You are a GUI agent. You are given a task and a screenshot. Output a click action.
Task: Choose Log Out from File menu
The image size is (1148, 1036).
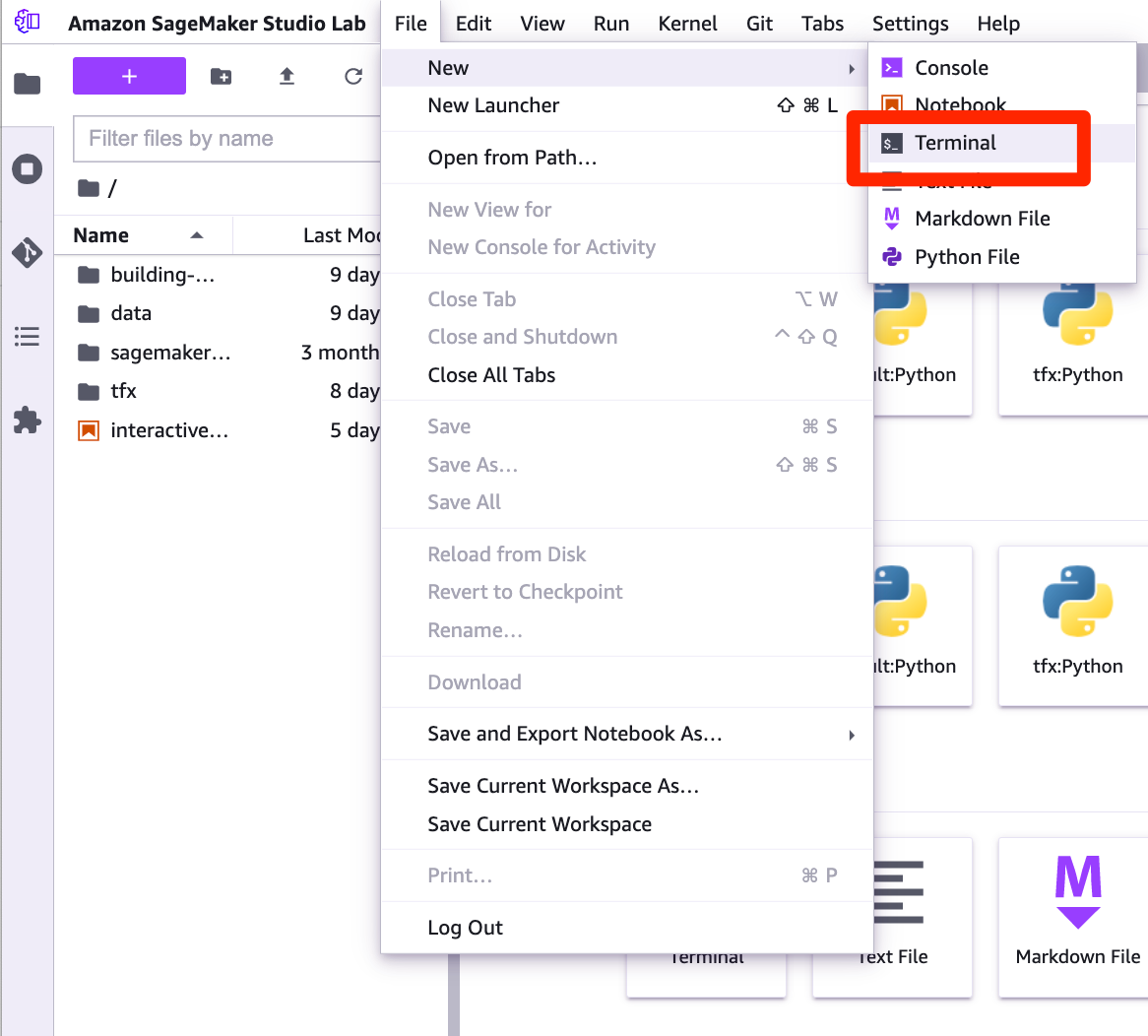627,928
